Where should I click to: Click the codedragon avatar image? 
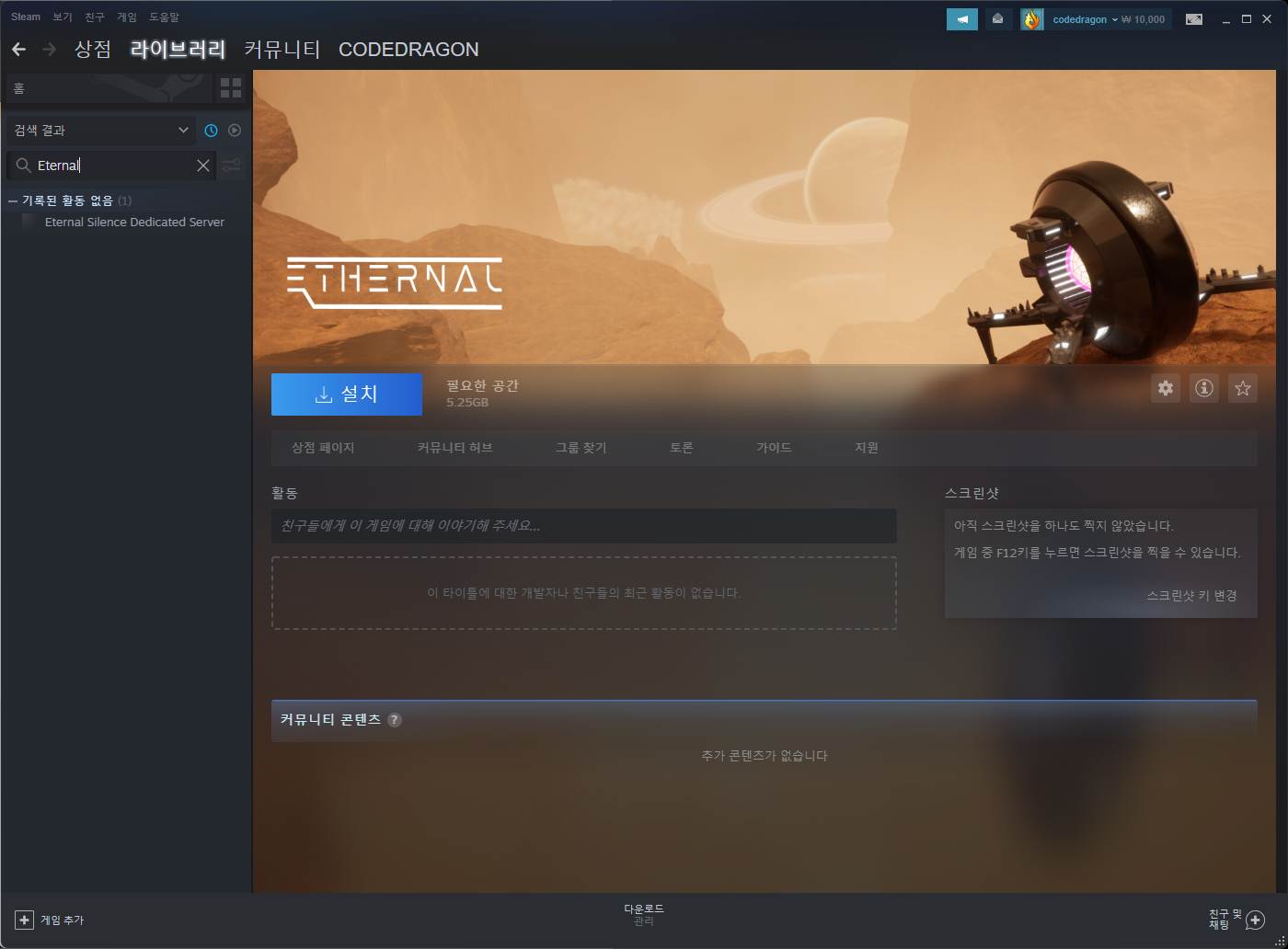(1032, 19)
